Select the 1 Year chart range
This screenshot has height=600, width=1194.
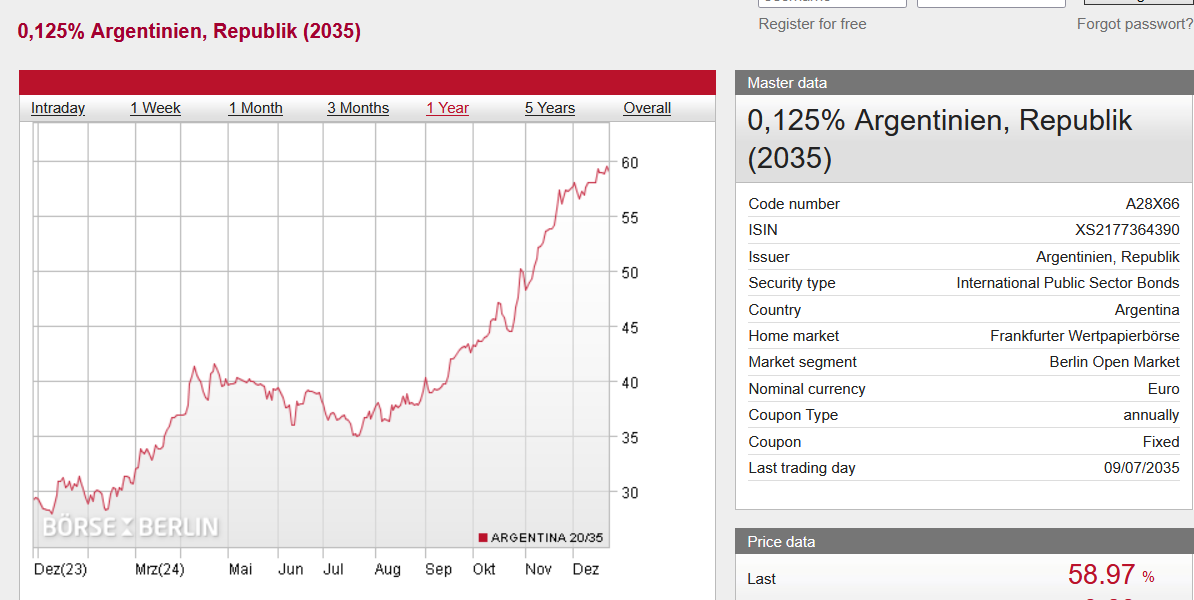pyautogui.click(x=448, y=108)
